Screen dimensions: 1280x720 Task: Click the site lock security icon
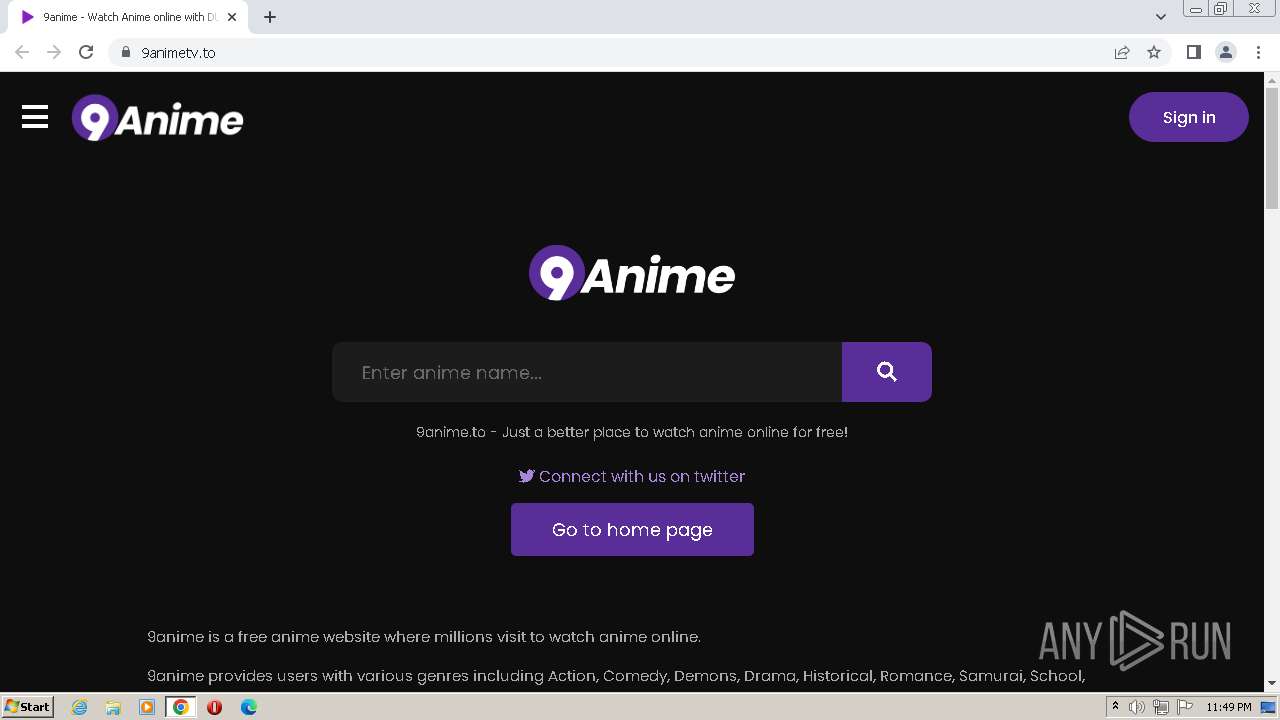pos(126,52)
